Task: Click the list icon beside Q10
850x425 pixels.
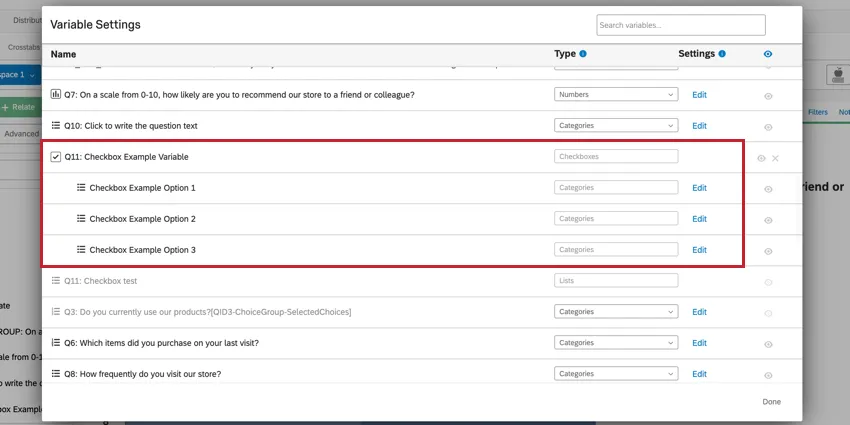Action: click(x=56, y=126)
